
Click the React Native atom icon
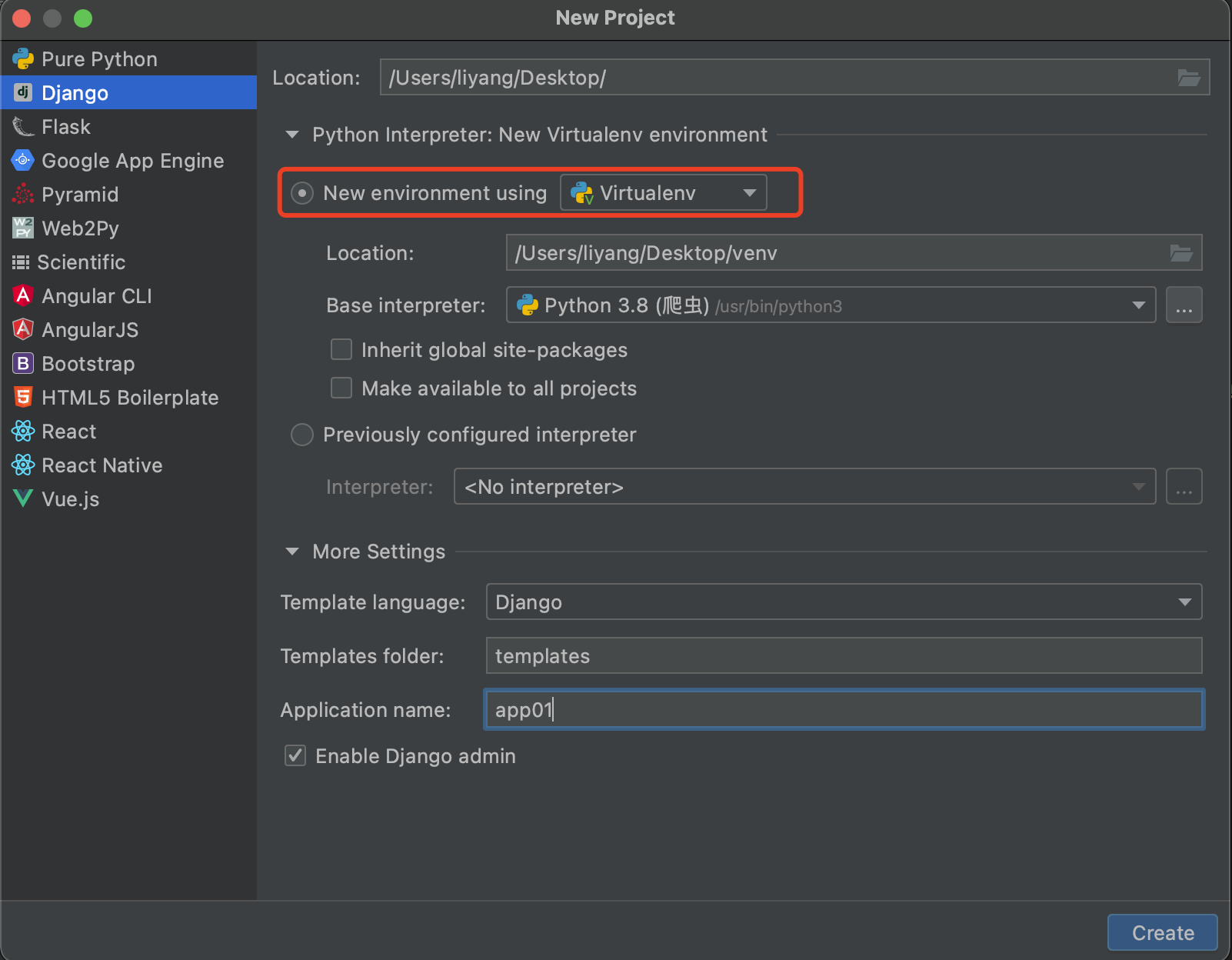(x=23, y=465)
